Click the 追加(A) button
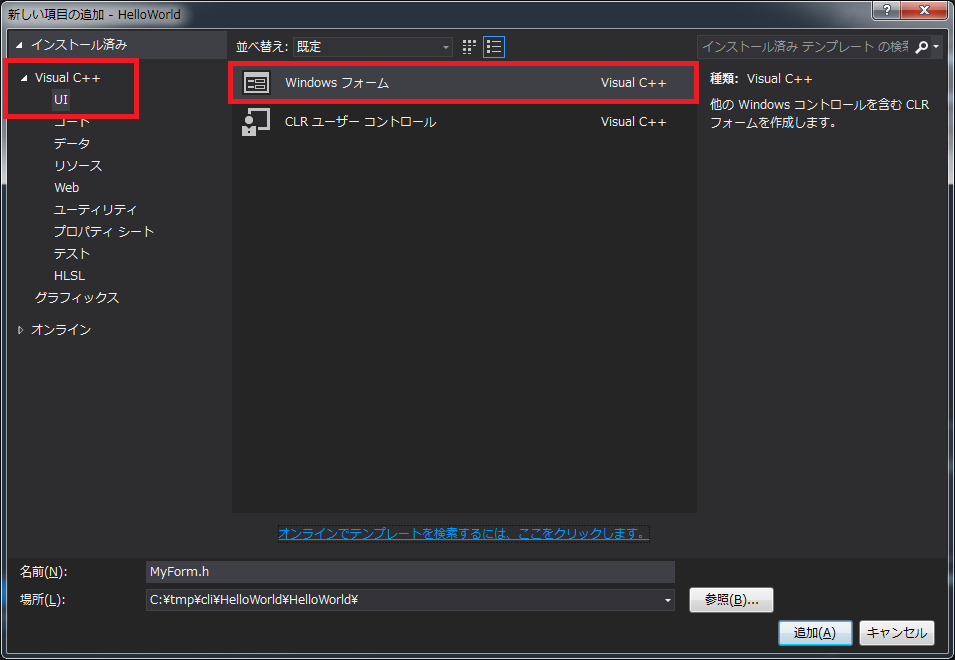The width and height of the screenshot is (955, 660). pyautogui.click(x=815, y=633)
